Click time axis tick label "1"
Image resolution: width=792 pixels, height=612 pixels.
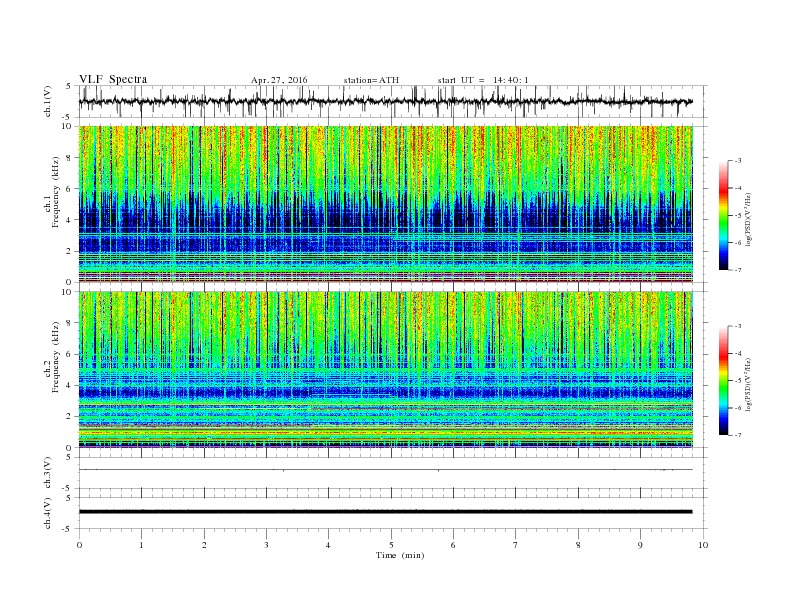coord(141,545)
